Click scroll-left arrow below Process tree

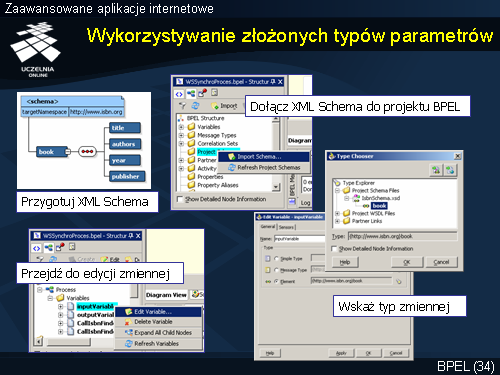(x=39, y=341)
